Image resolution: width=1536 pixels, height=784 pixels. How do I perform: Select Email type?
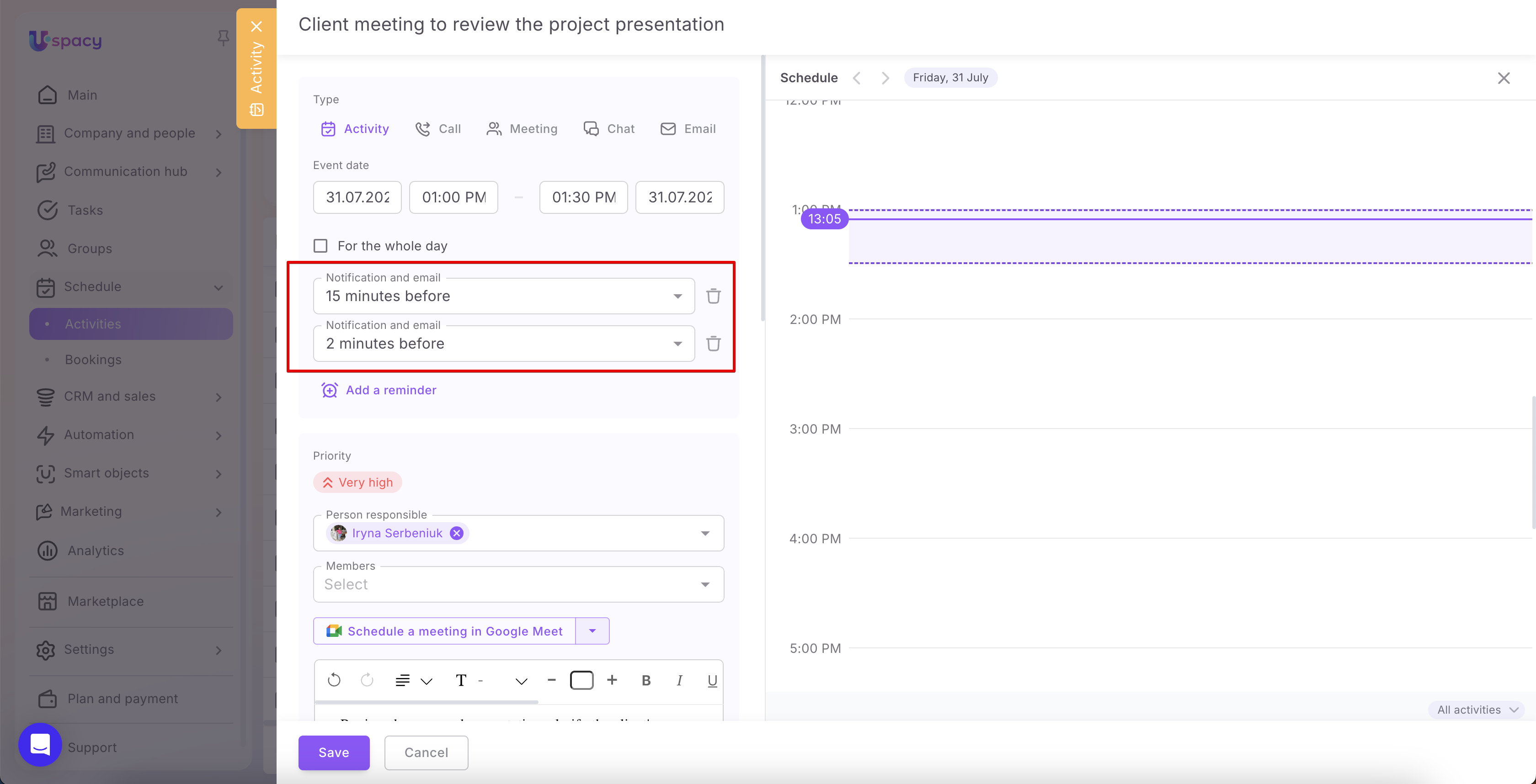(688, 129)
